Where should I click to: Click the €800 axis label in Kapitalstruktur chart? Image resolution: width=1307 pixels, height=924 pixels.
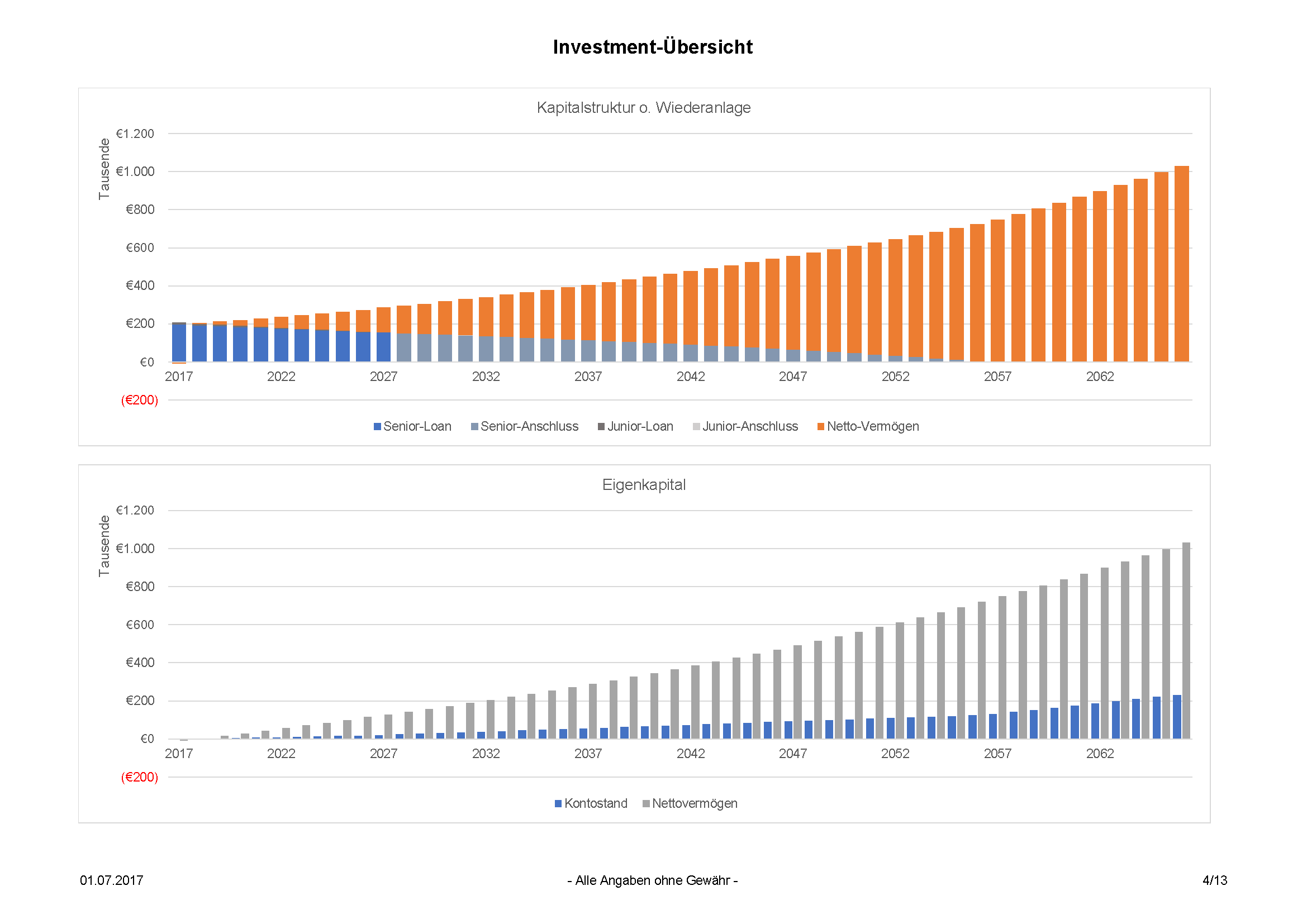click(140, 210)
